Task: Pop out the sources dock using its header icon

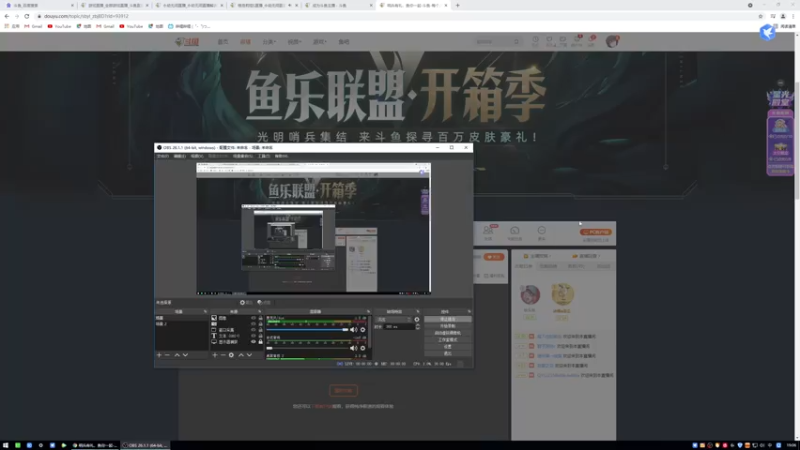Action: (x=260, y=311)
